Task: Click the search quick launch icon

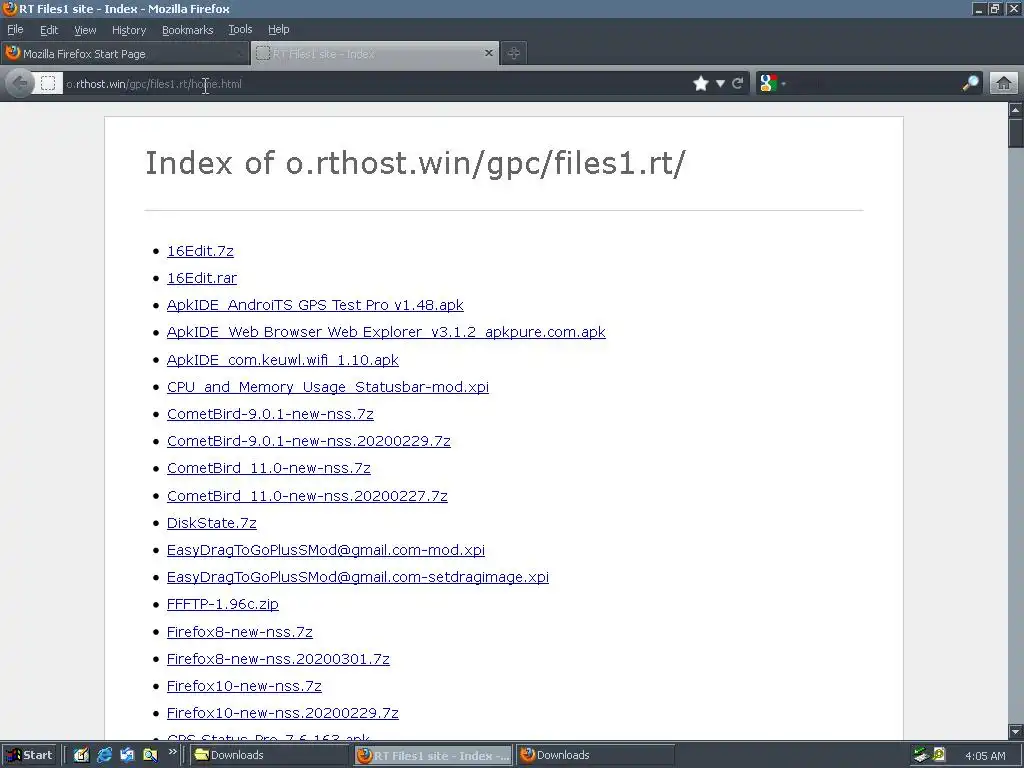Action: pos(150,755)
